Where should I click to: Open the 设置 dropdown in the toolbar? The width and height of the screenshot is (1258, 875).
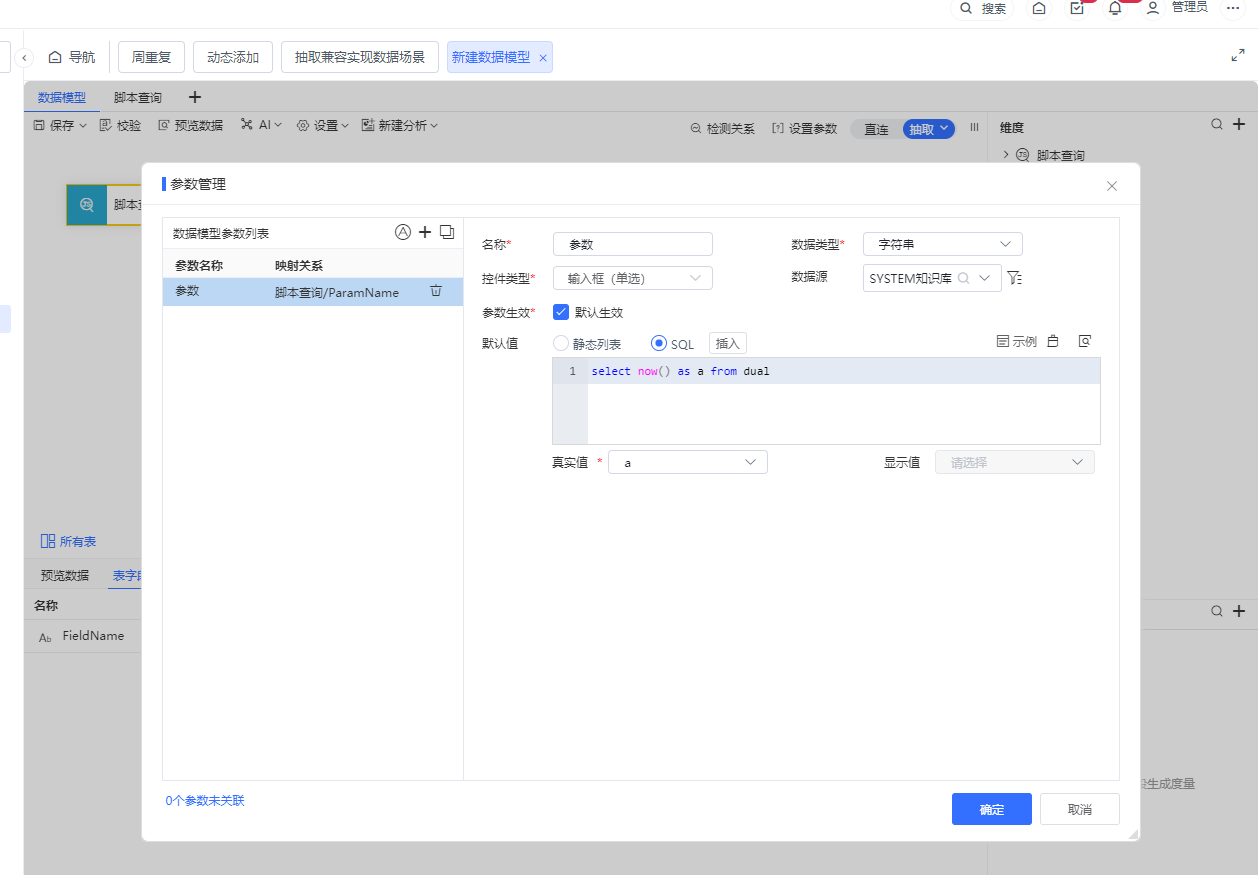322,126
